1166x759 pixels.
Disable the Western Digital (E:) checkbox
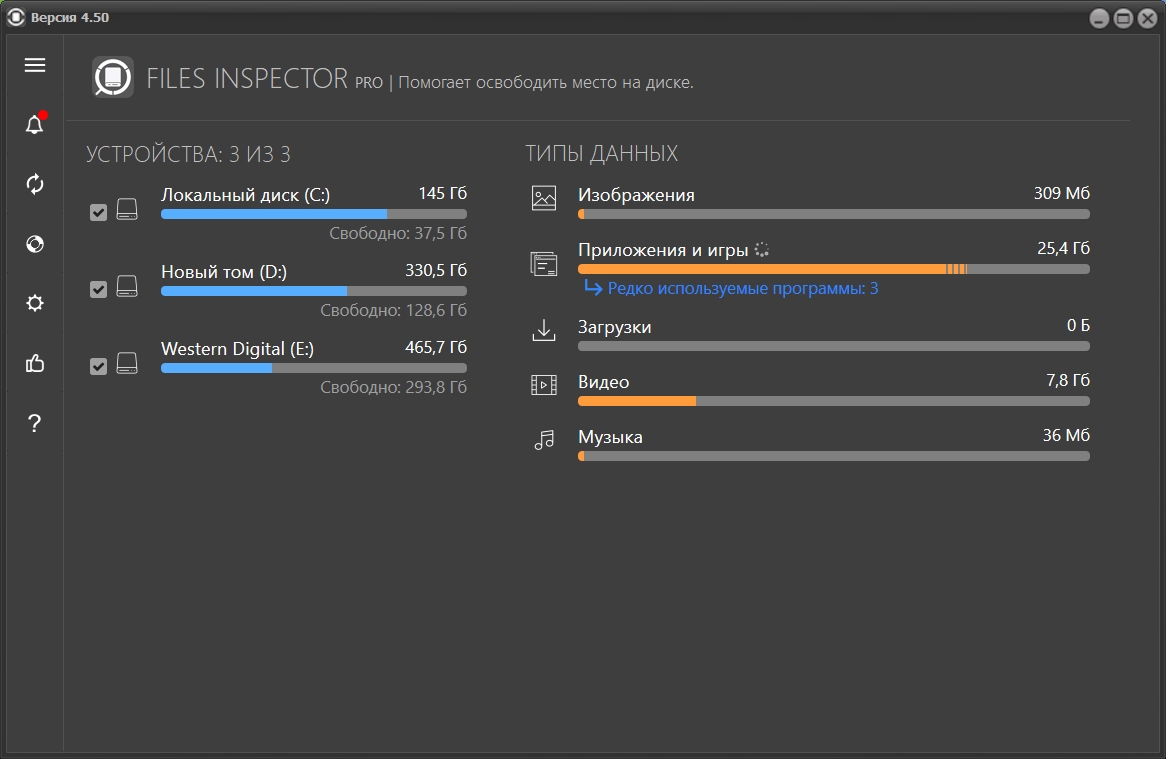(98, 366)
